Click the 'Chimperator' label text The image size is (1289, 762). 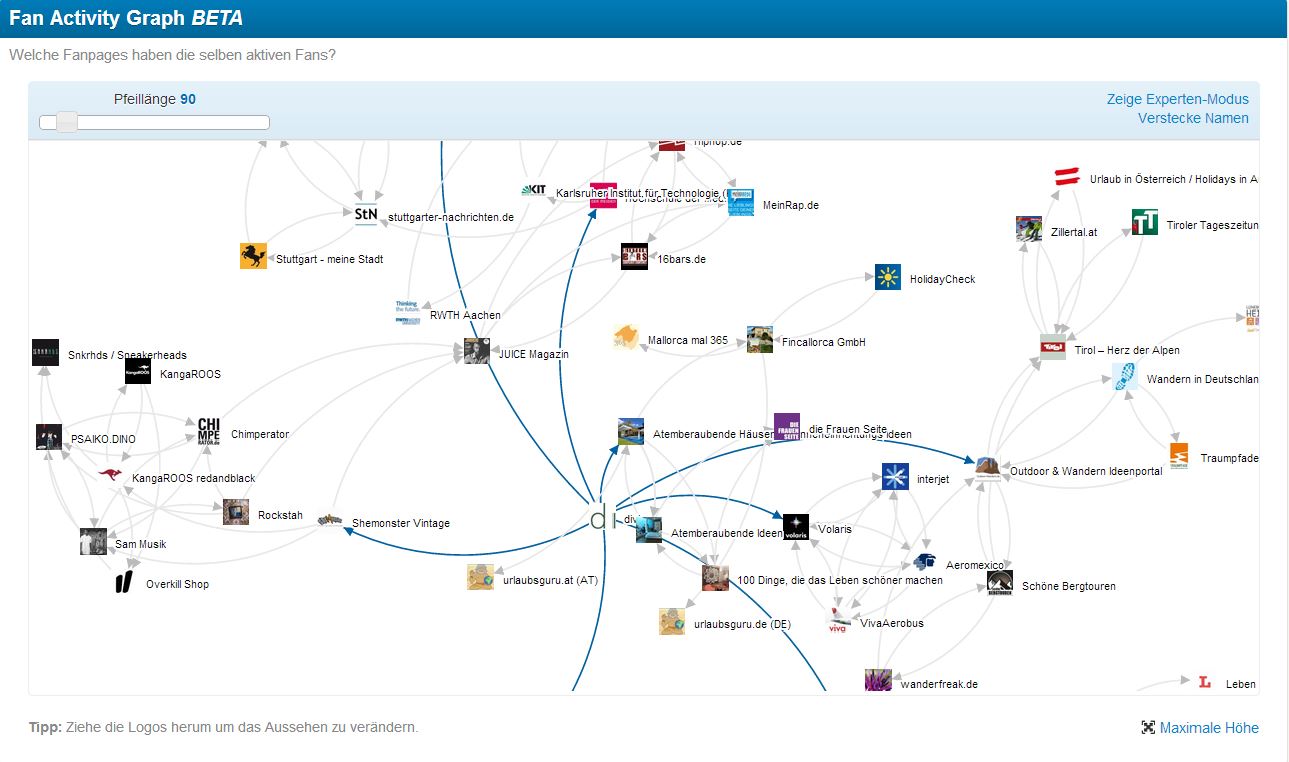[x=260, y=434]
